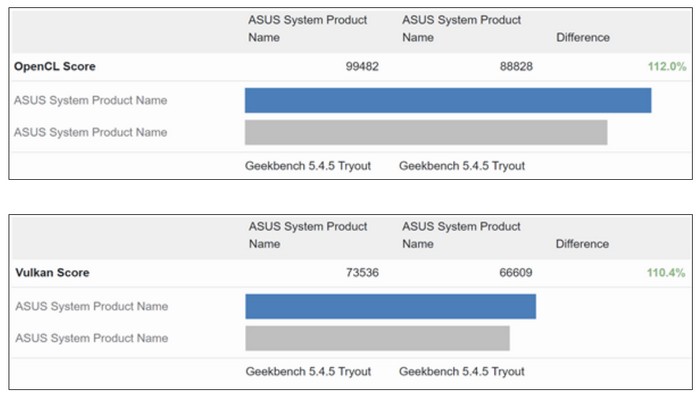This screenshot has width=700, height=407.
Task: Click the gray bar in the Vulkan chart
Action: (377, 338)
